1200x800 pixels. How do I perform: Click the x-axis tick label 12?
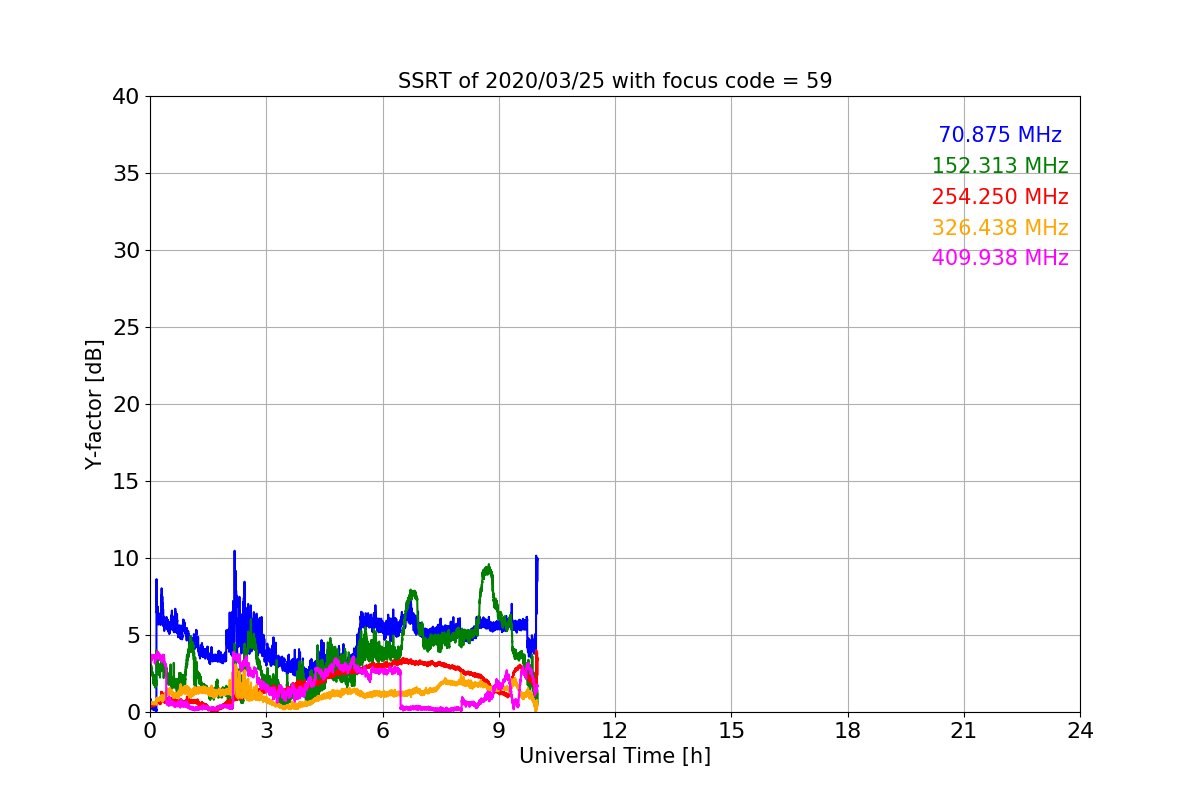[615, 731]
